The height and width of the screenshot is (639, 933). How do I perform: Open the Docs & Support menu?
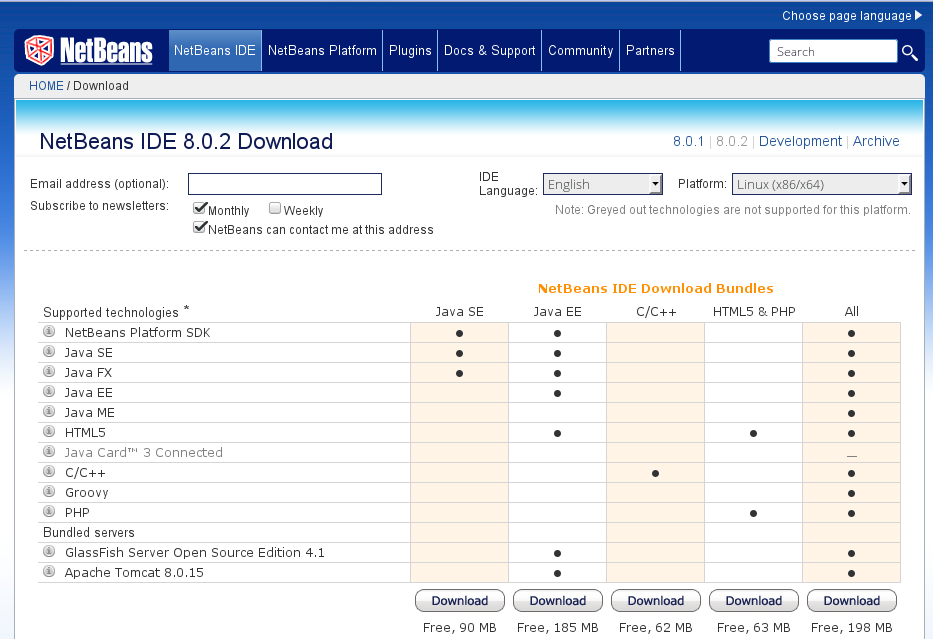[x=489, y=50]
